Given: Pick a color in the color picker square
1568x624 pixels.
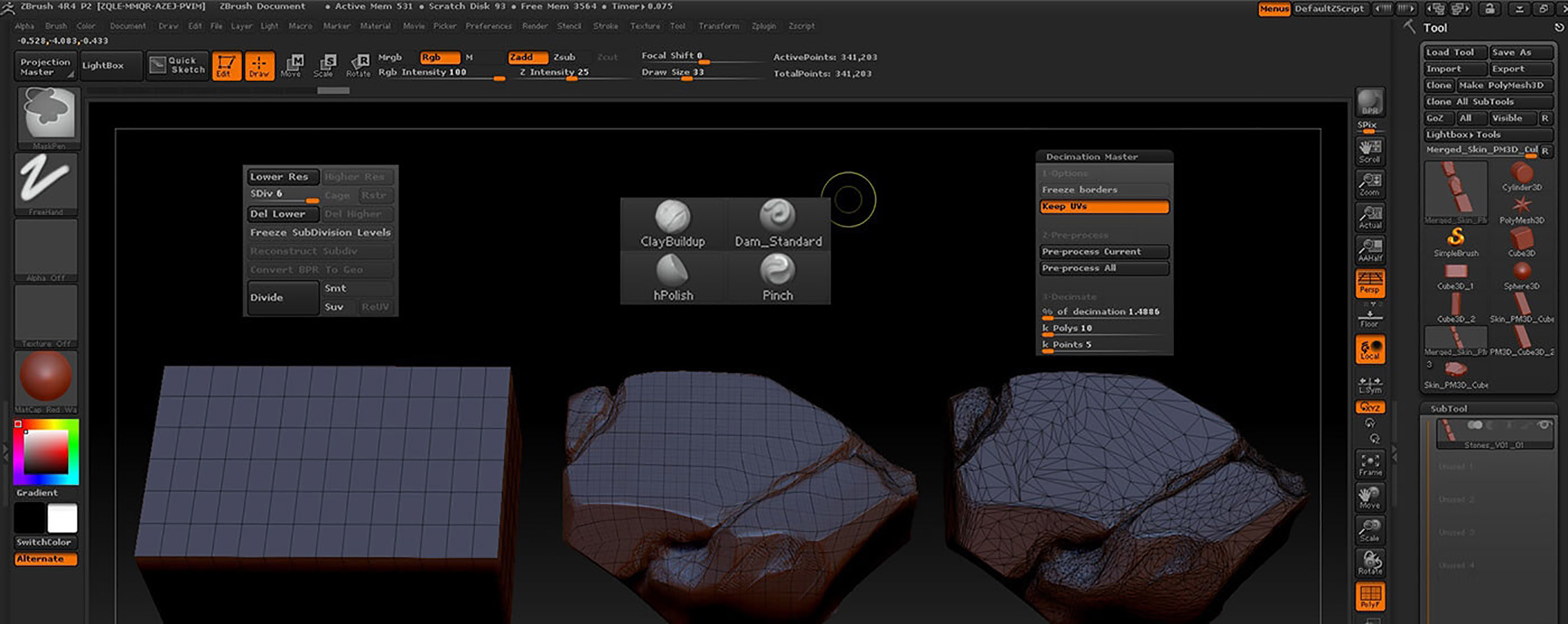Looking at the screenshot, I should tap(46, 452).
